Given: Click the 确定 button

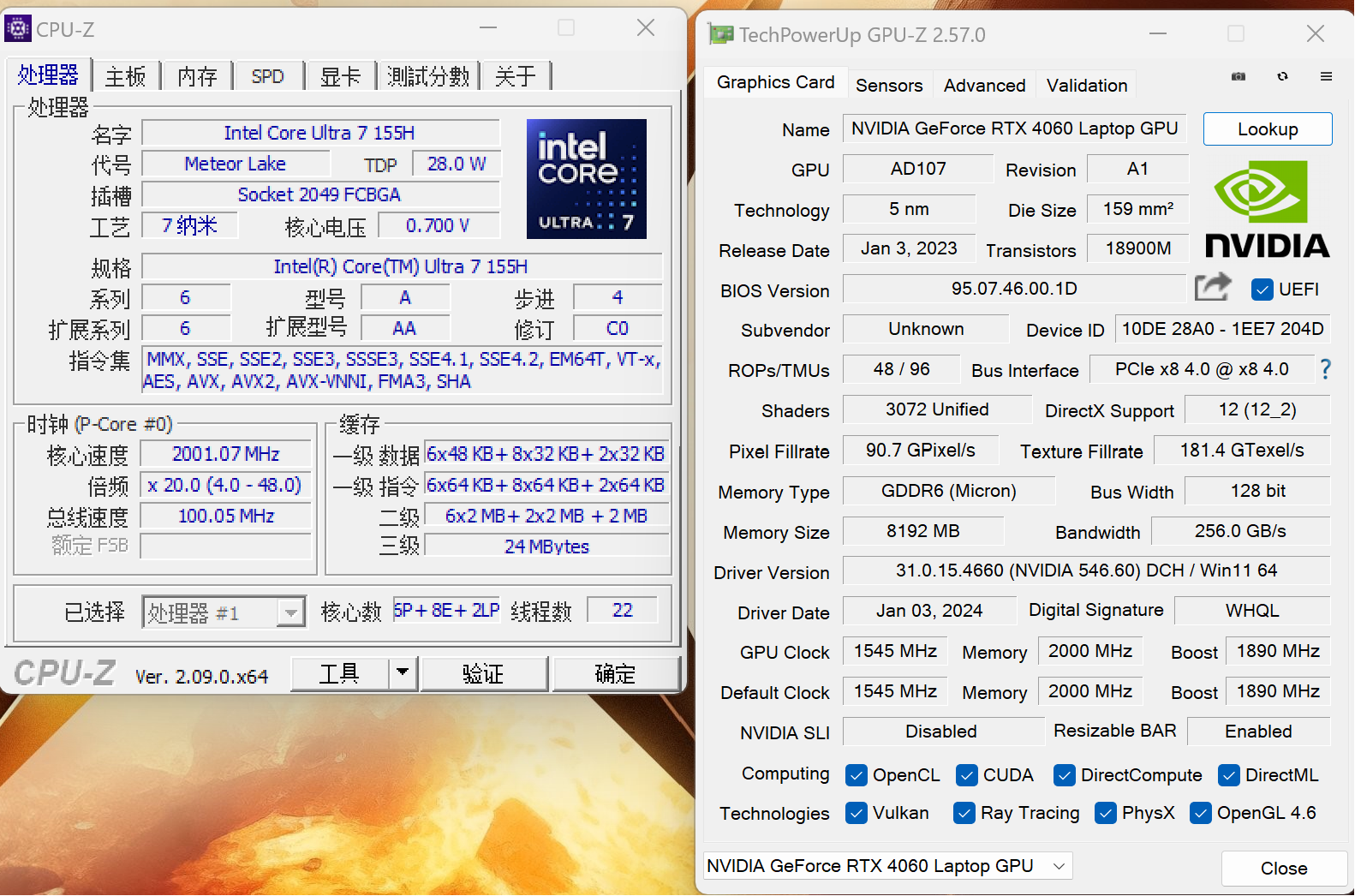Looking at the screenshot, I should point(615,673).
